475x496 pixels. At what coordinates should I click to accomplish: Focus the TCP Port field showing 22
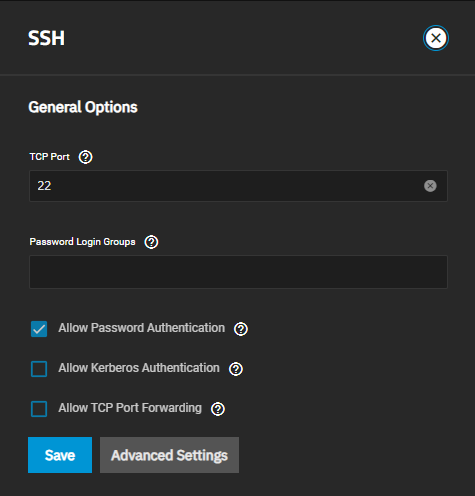(238, 186)
